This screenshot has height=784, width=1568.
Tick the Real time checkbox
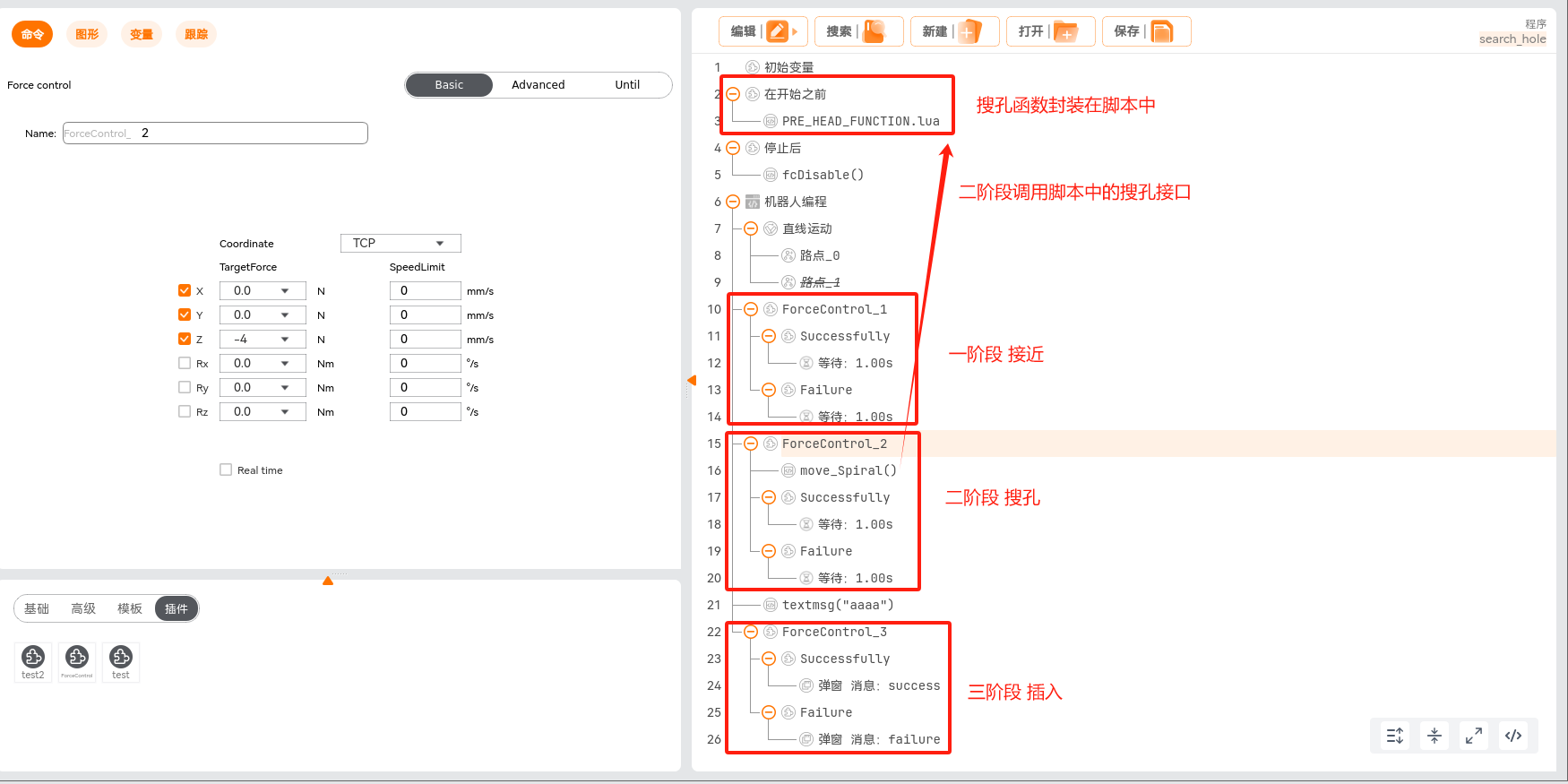click(x=226, y=470)
